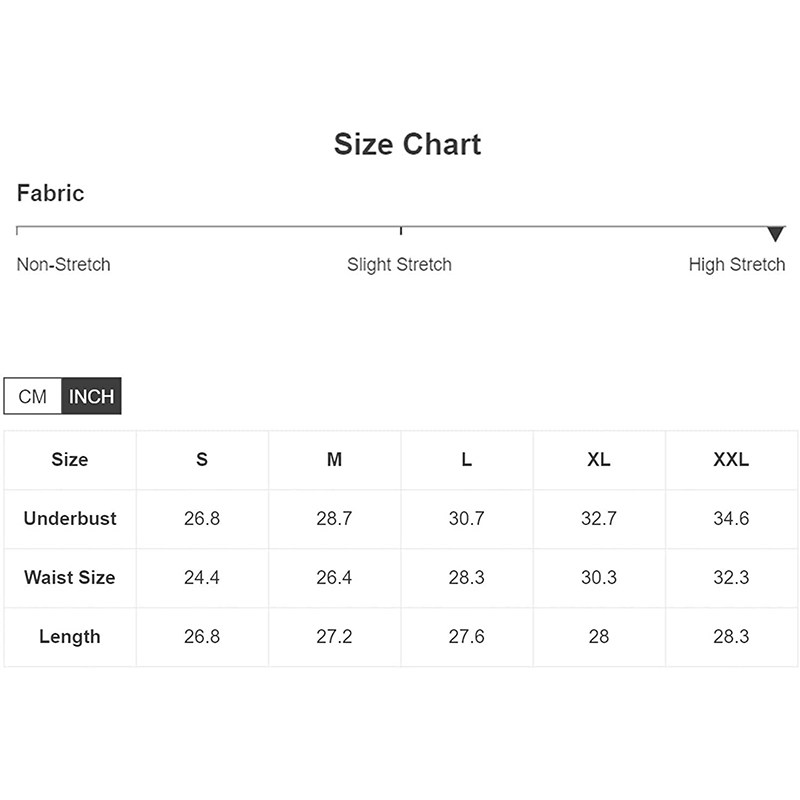The width and height of the screenshot is (800, 800).
Task: Select the M size column header
Action: 334,460
